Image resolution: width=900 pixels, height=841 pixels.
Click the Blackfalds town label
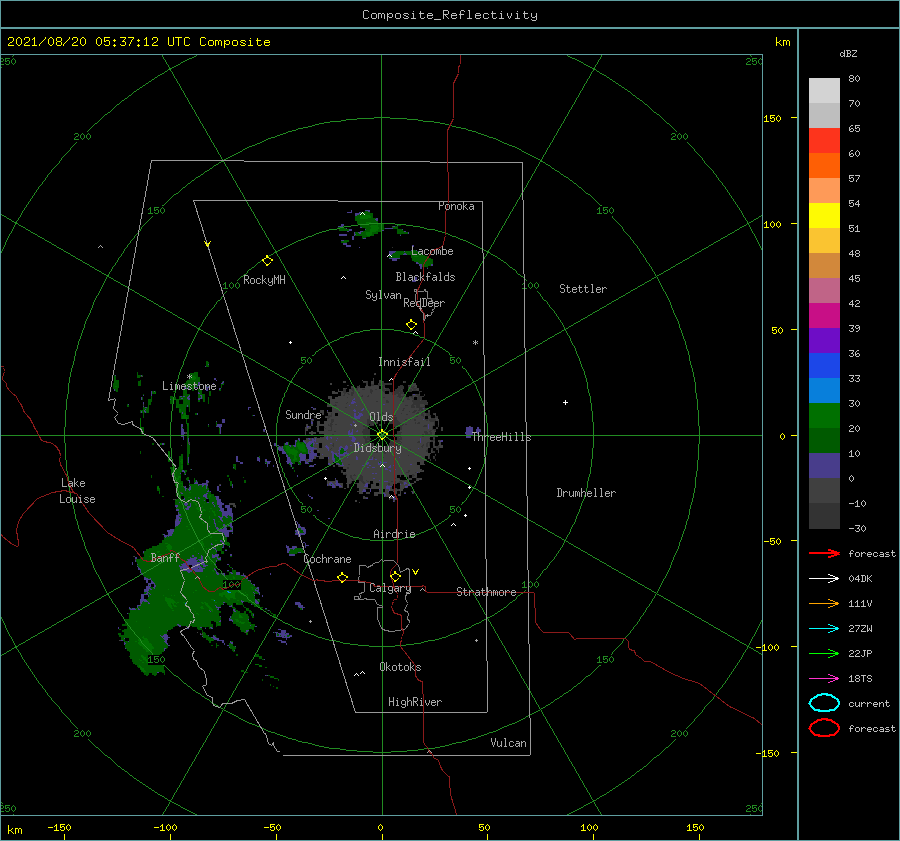pos(425,277)
